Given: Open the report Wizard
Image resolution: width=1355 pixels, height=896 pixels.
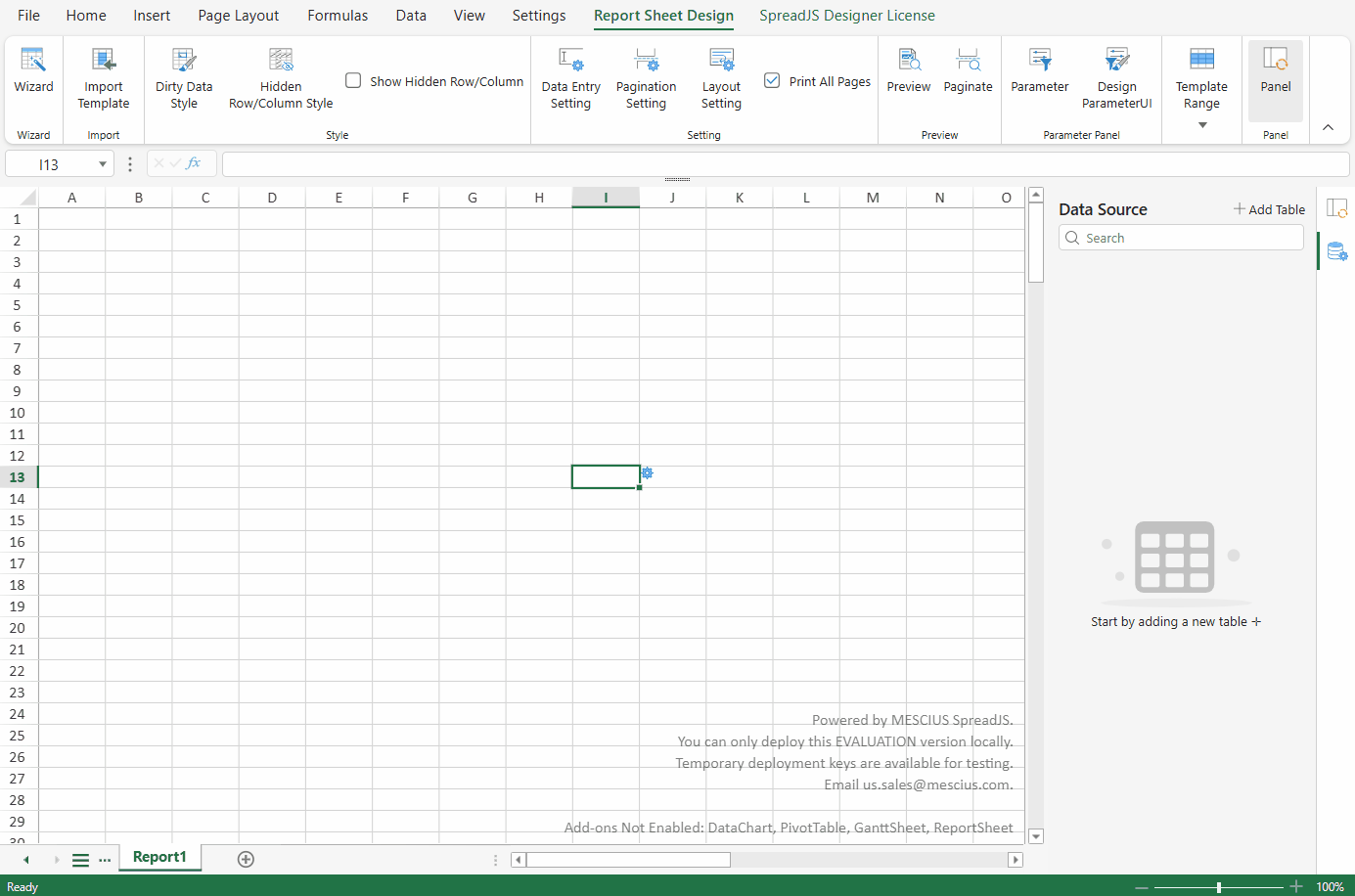Looking at the screenshot, I should click(33, 76).
